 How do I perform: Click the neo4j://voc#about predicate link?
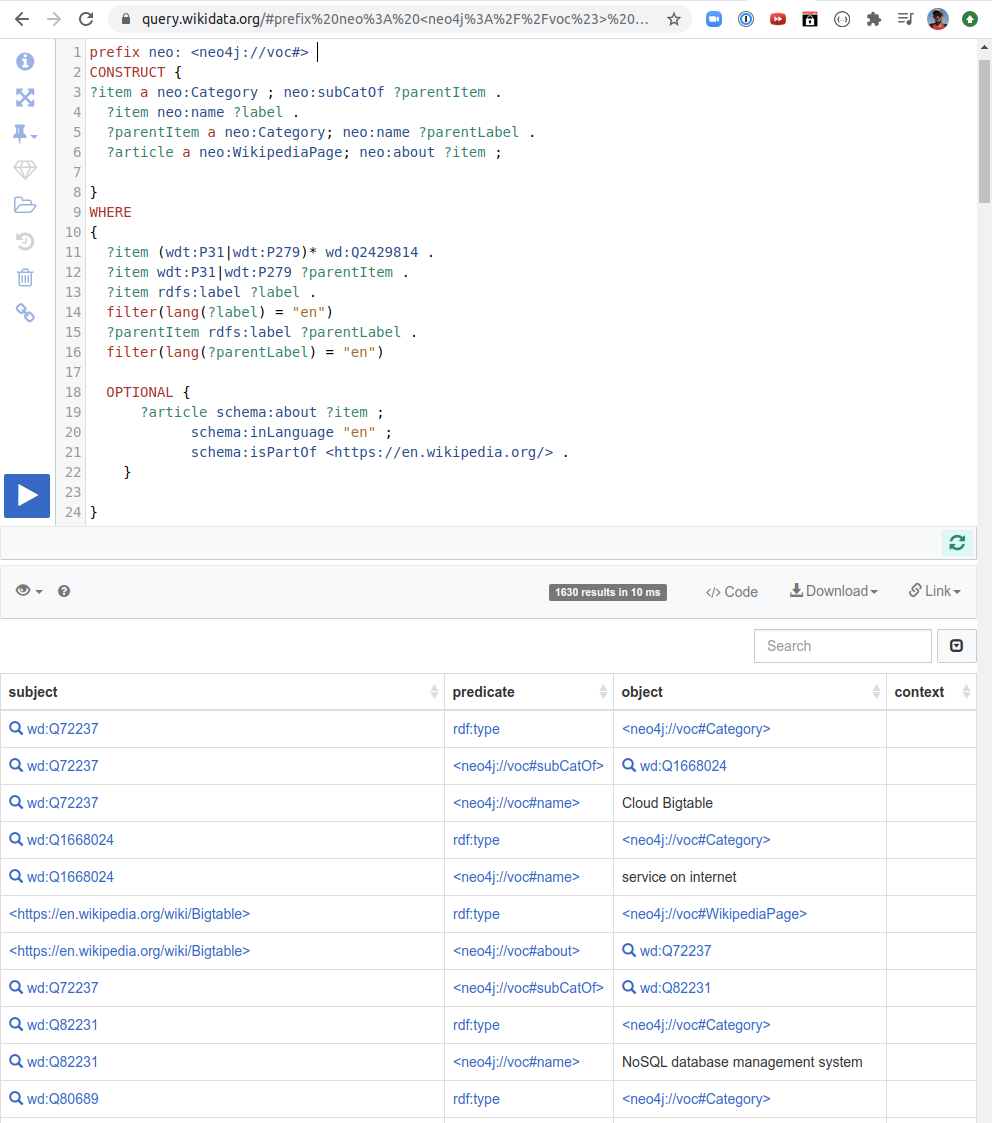click(x=516, y=951)
